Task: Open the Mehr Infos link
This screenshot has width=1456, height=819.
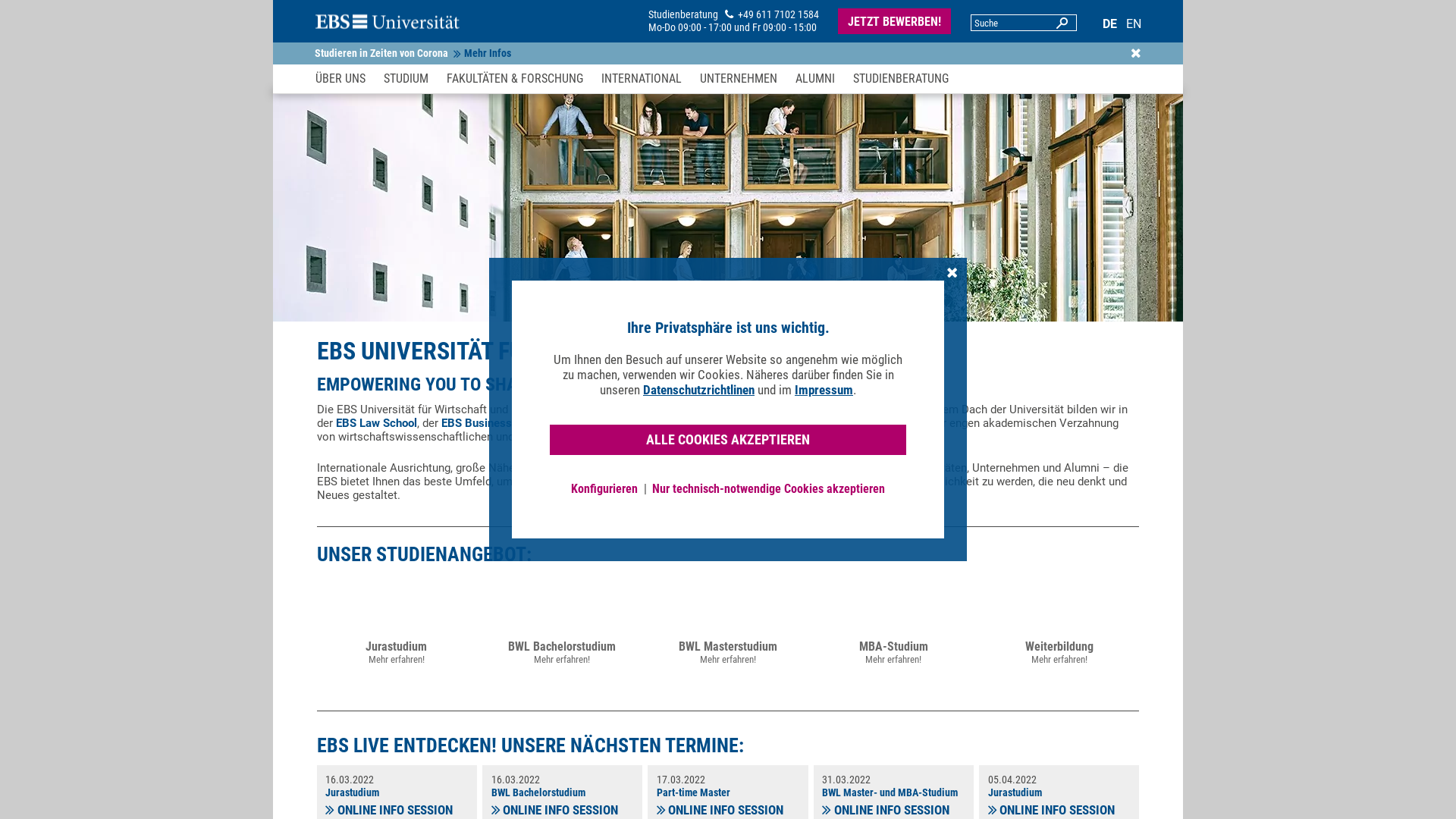Action: 482,54
